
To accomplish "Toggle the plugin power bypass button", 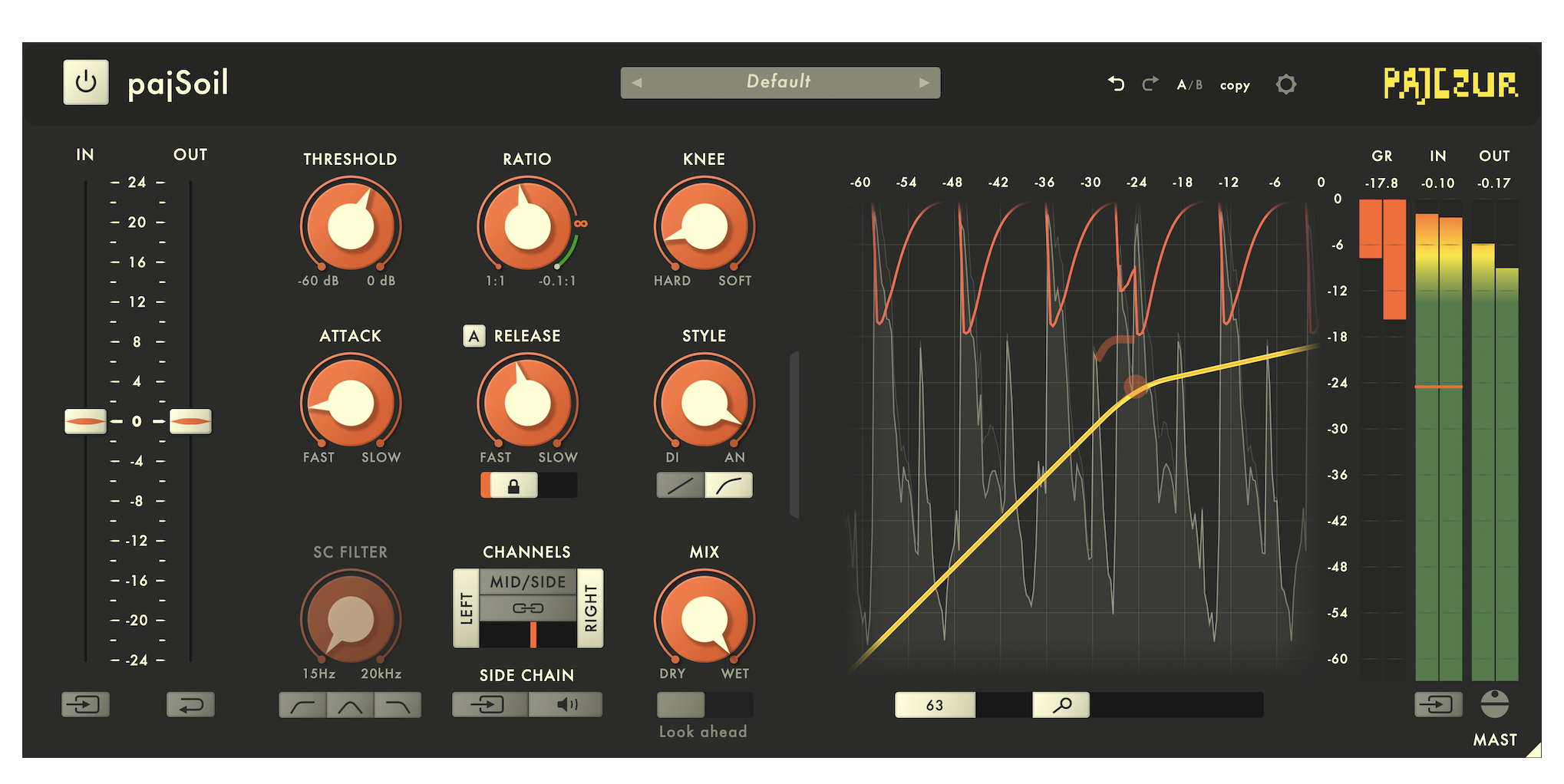I will pos(85,82).
